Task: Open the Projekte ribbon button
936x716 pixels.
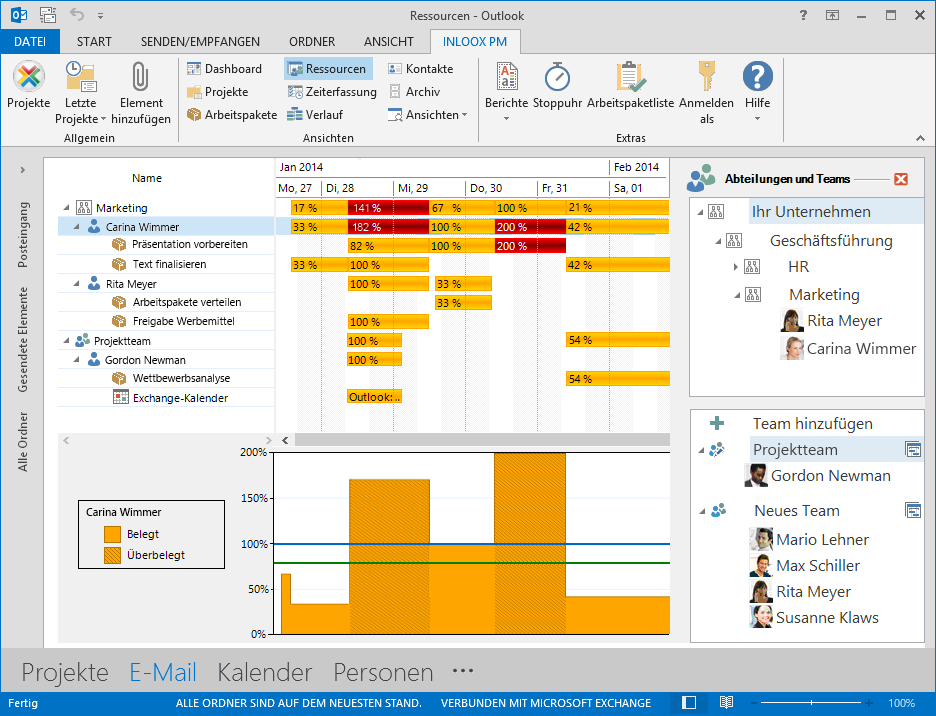Action: (29, 86)
